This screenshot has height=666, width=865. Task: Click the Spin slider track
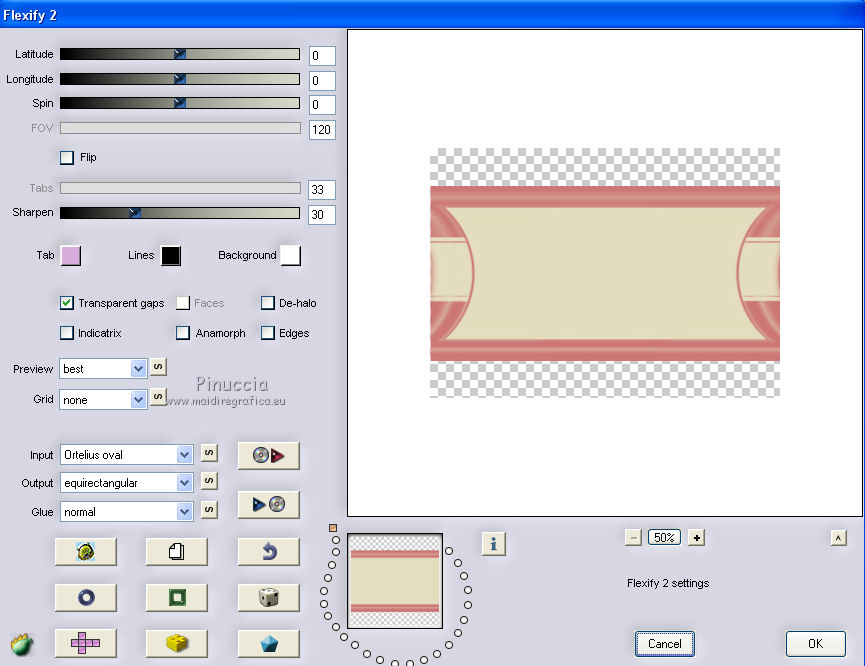click(180, 103)
